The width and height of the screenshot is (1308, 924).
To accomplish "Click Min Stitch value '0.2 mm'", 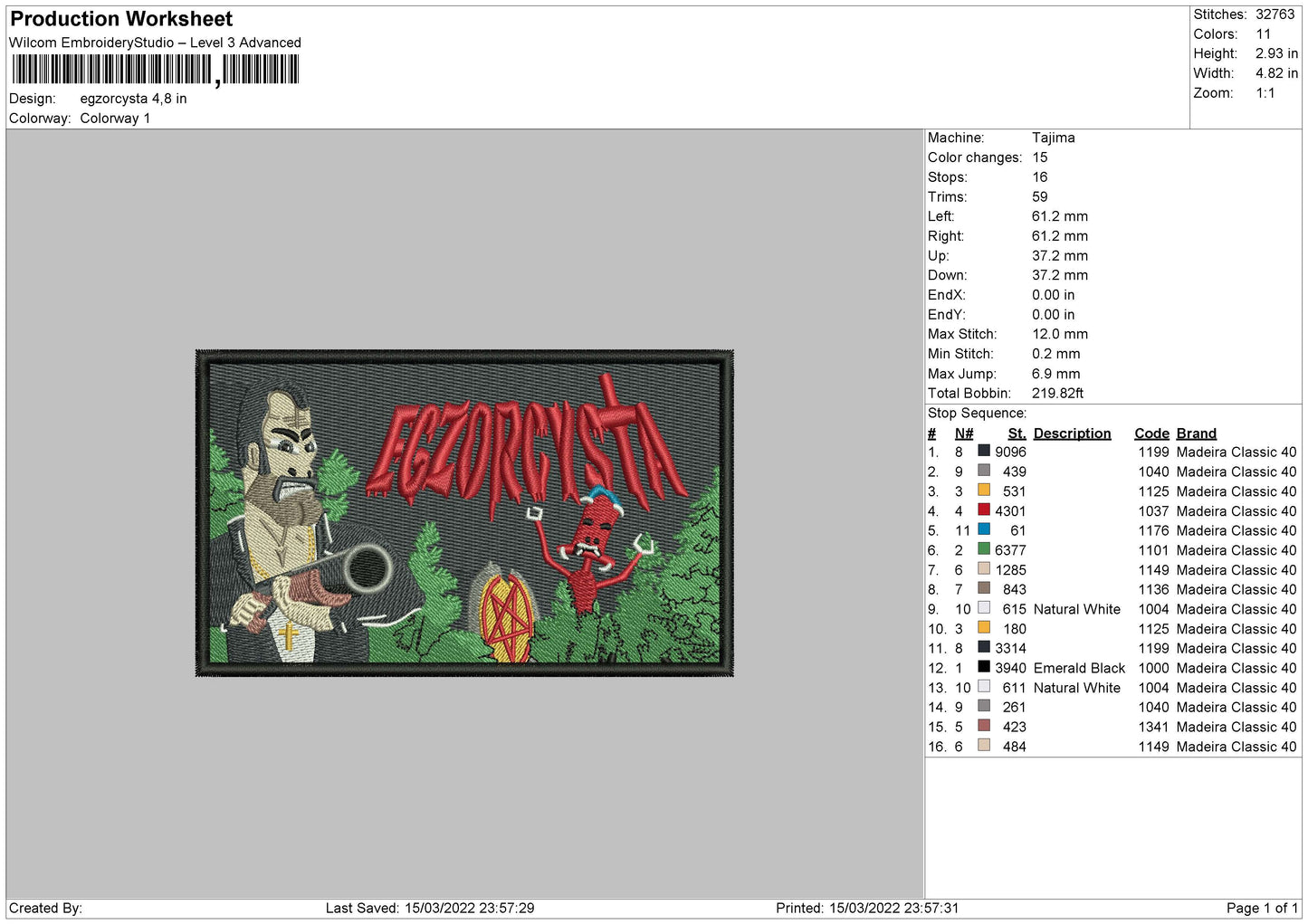I will tap(1056, 354).
